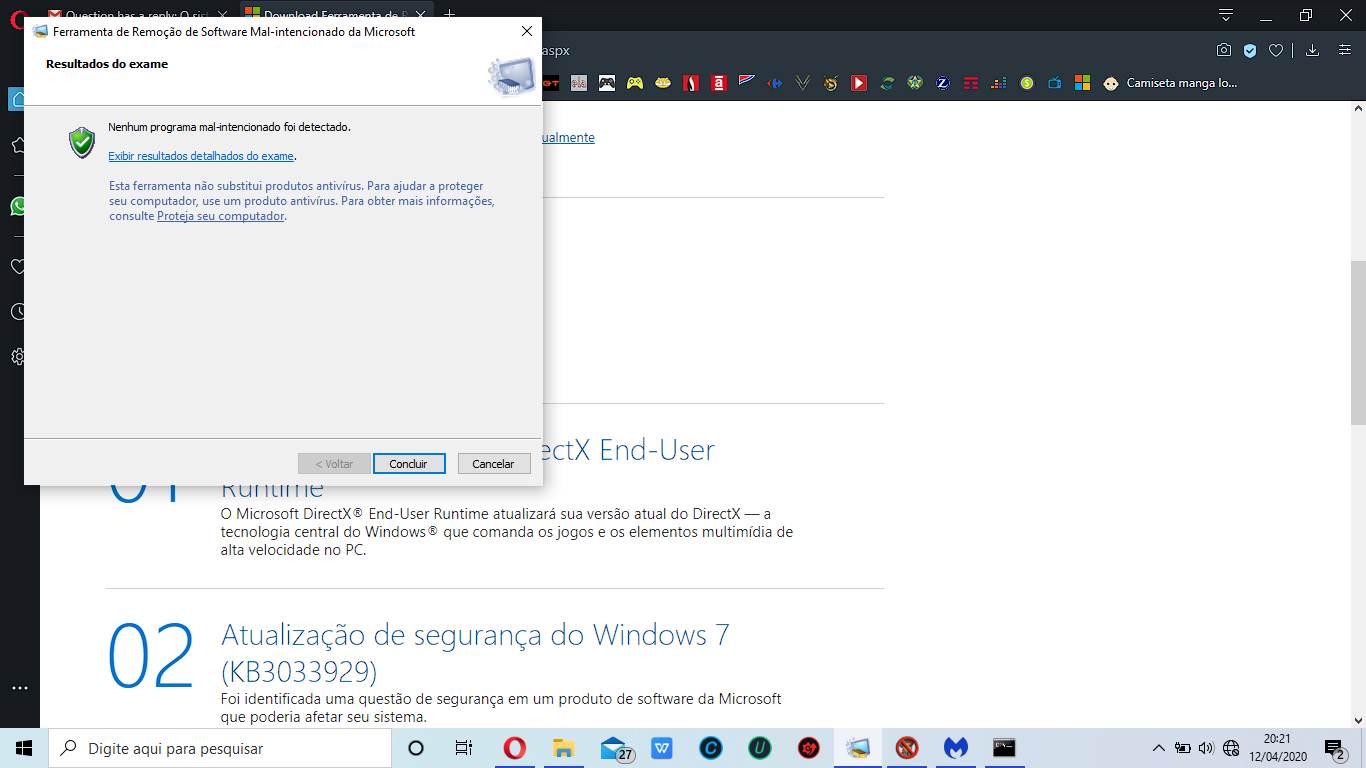The image size is (1366, 768).
Task: Open the white game controller bookmark
Action: (x=607, y=83)
